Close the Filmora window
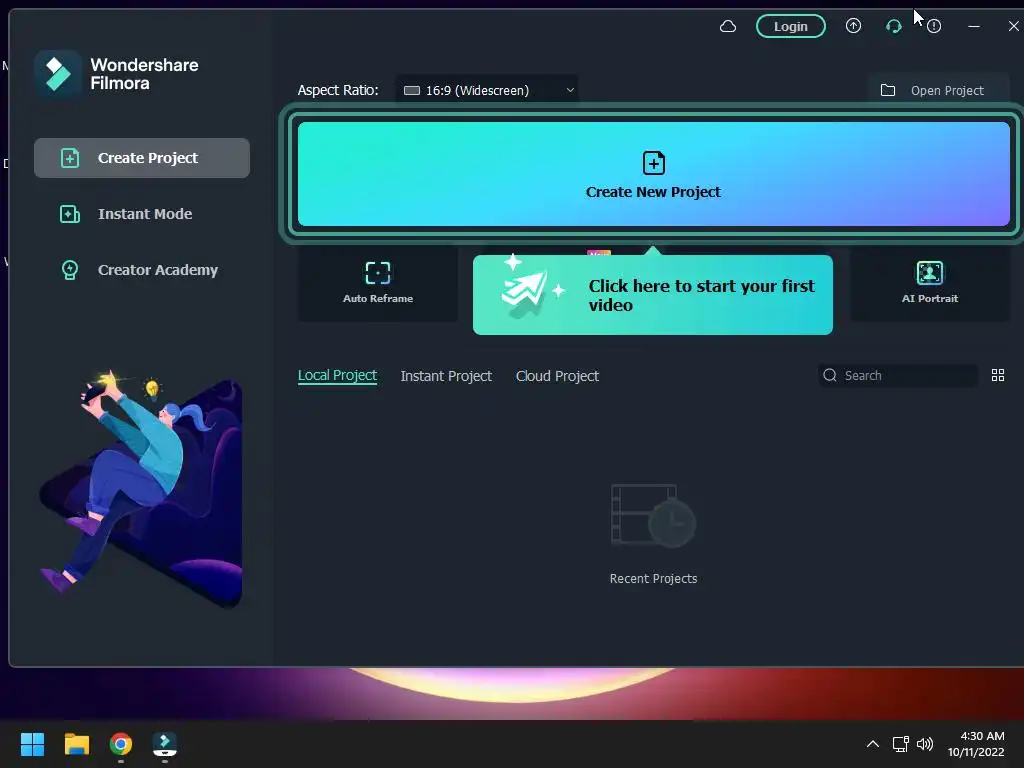Viewport: 1024px width, 768px height. tap(1013, 26)
